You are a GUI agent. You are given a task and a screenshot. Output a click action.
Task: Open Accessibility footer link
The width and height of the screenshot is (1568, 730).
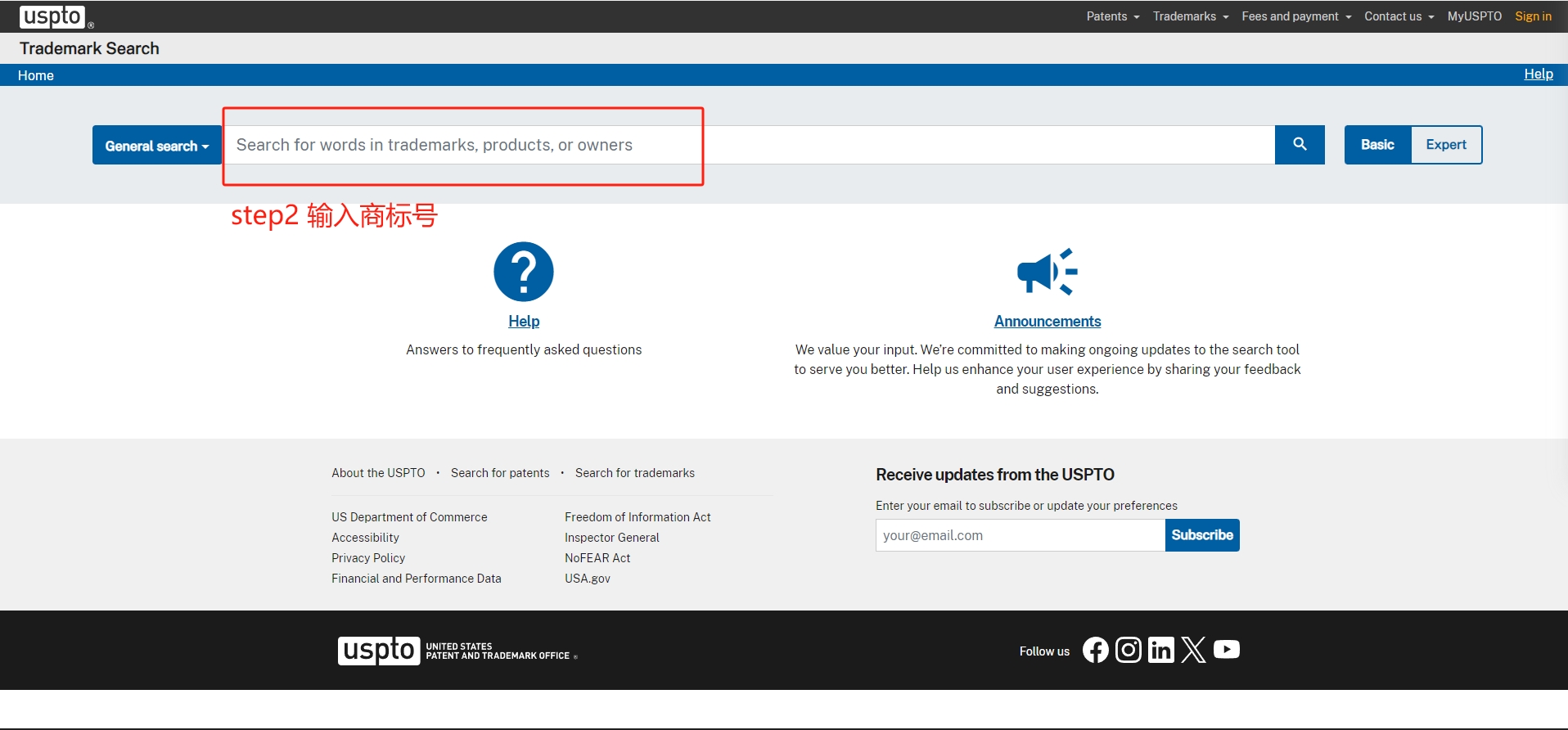click(x=365, y=538)
